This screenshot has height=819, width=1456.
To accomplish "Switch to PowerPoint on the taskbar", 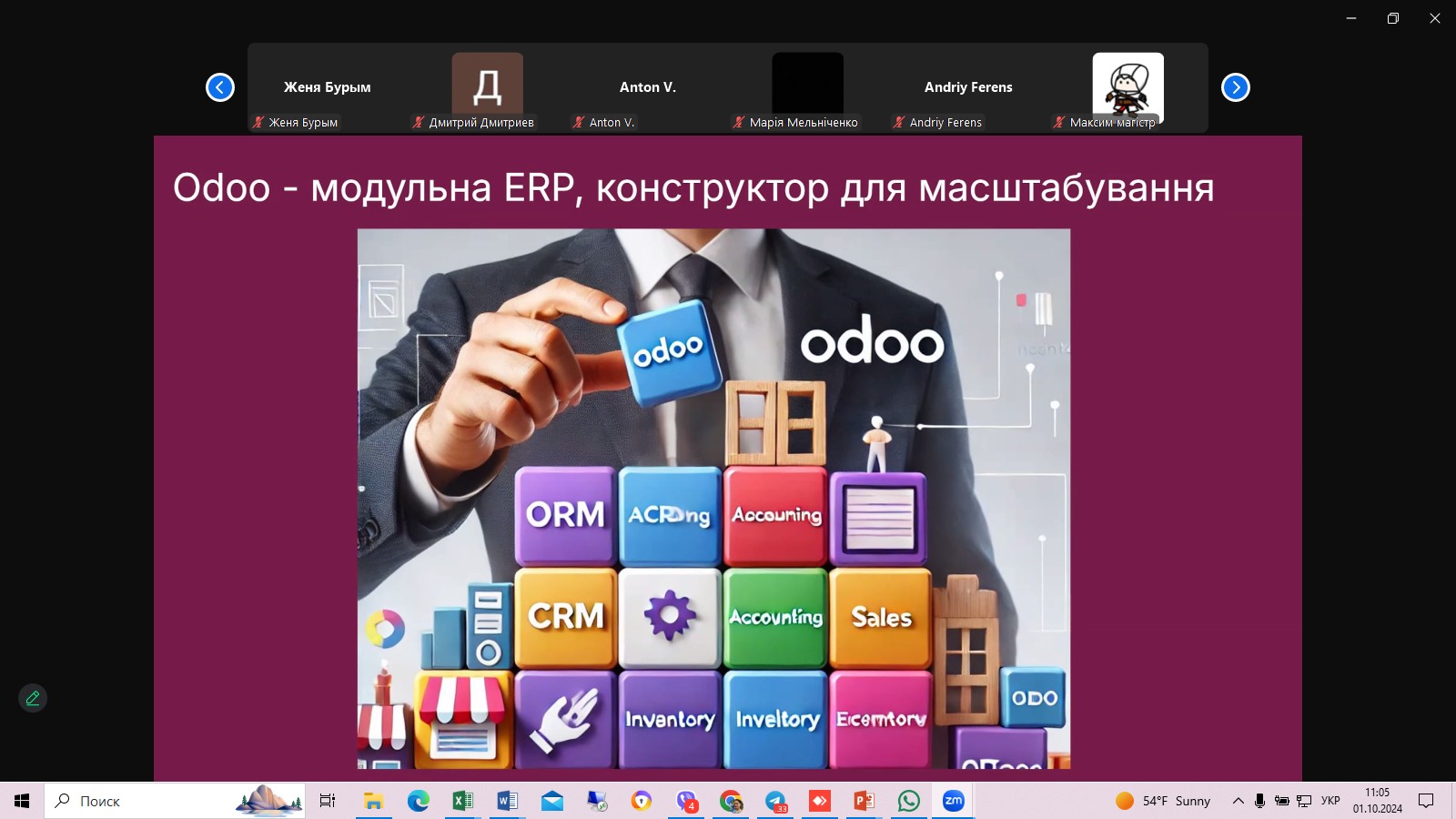I will 864,801.
